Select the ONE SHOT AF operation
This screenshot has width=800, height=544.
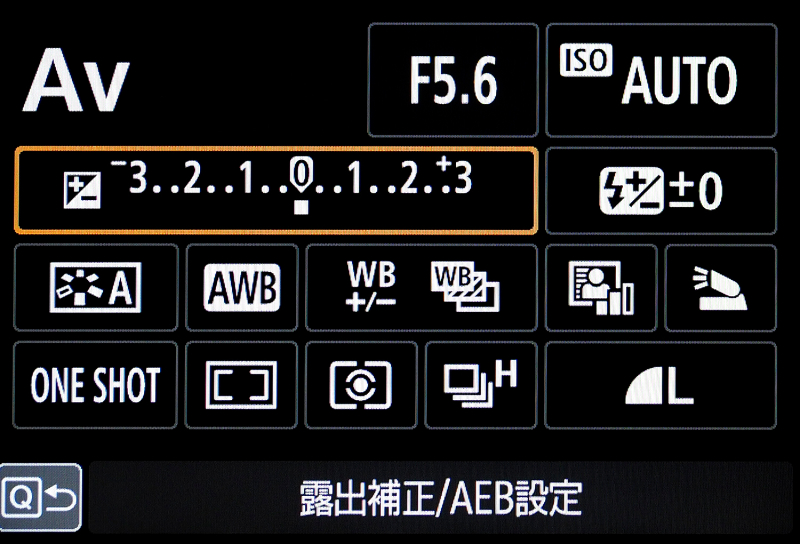[95, 385]
